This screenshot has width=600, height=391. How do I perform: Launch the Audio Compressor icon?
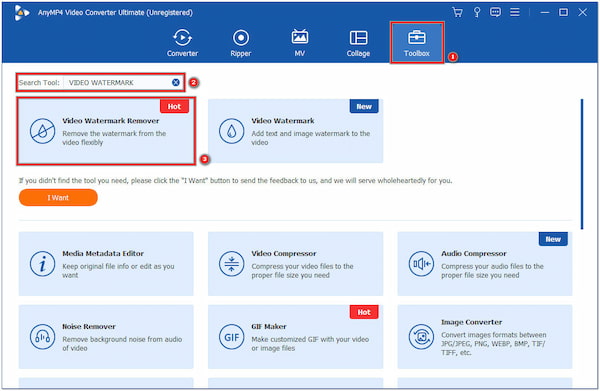pyautogui.click(x=421, y=264)
